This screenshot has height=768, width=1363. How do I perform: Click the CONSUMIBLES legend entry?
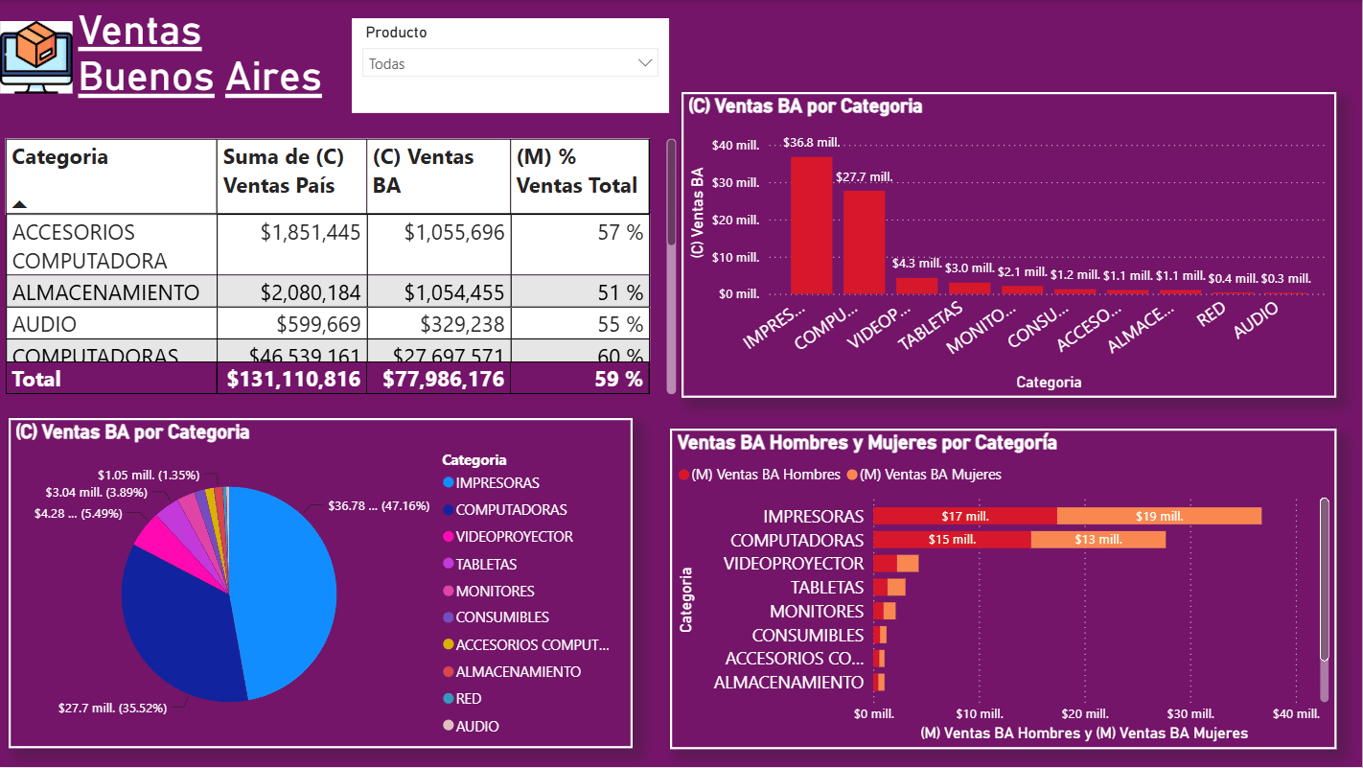click(496, 618)
